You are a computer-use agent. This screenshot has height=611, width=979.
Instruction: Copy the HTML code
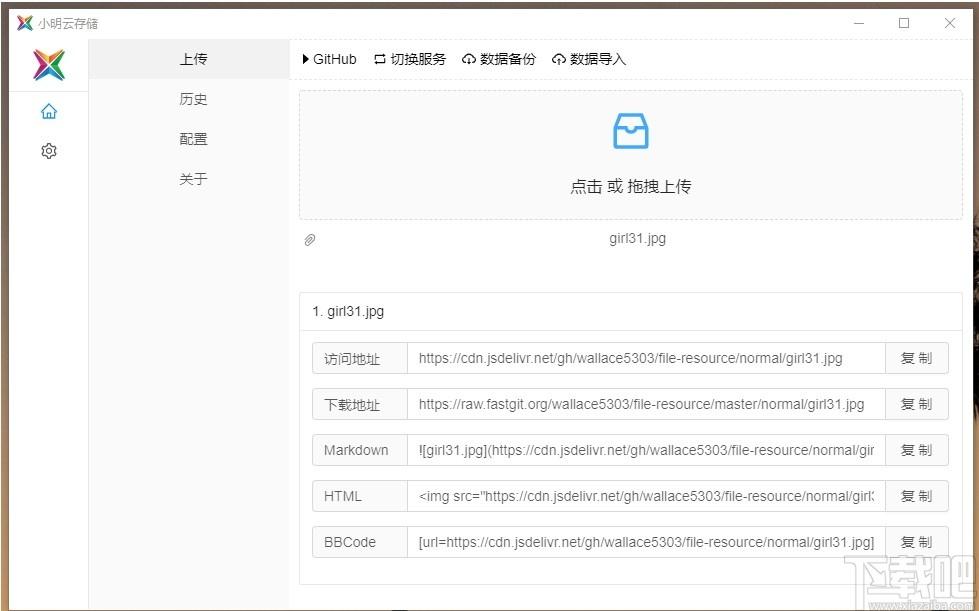click(917, 496)
